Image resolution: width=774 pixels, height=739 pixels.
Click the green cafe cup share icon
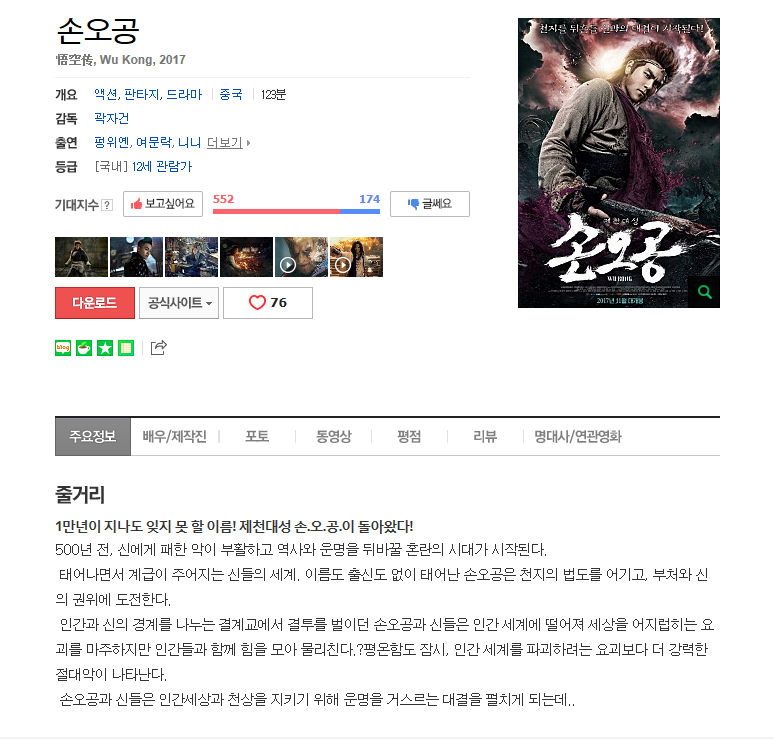point(84,348)
